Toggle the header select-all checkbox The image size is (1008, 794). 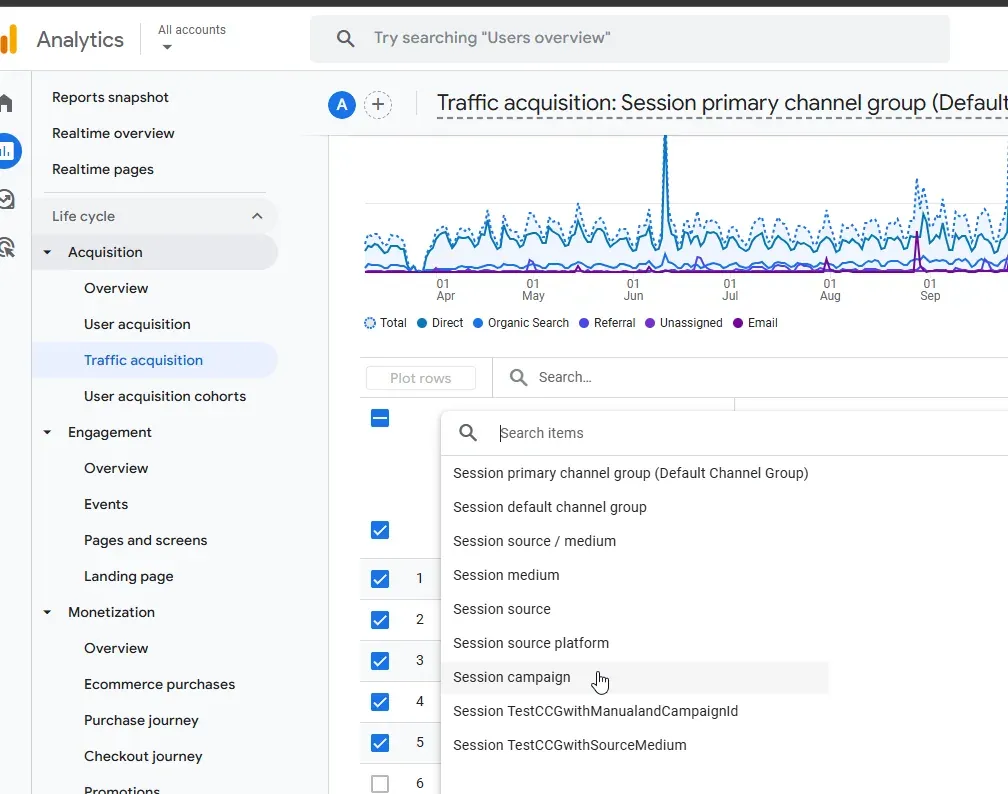tap(380, 419)
